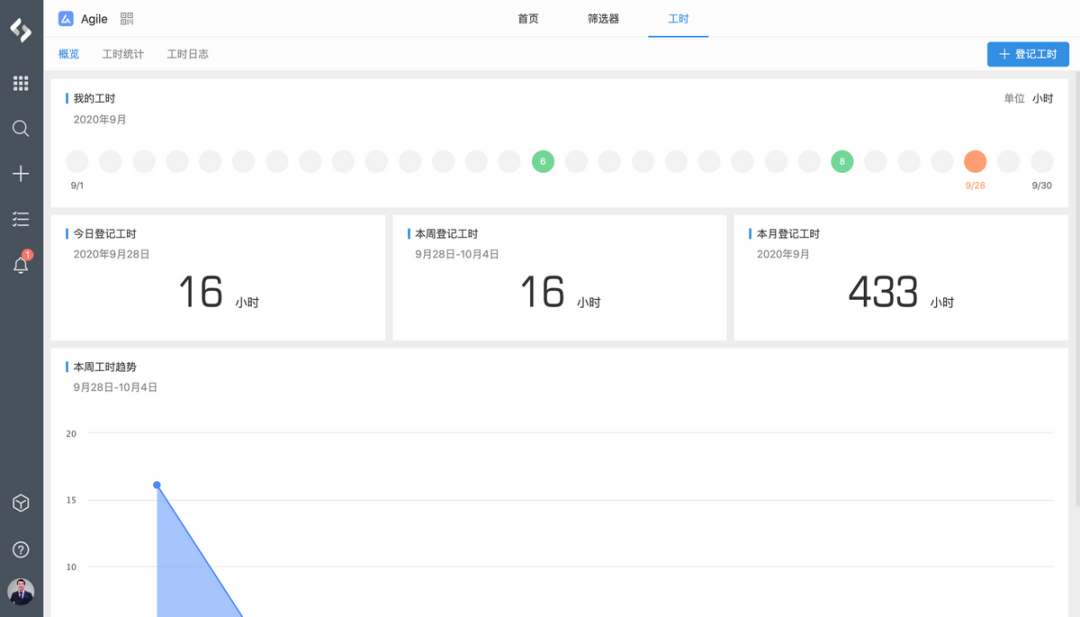1080x617 pixels.
Task: Select the green day circle showing 8
Action: click(842, 162)
